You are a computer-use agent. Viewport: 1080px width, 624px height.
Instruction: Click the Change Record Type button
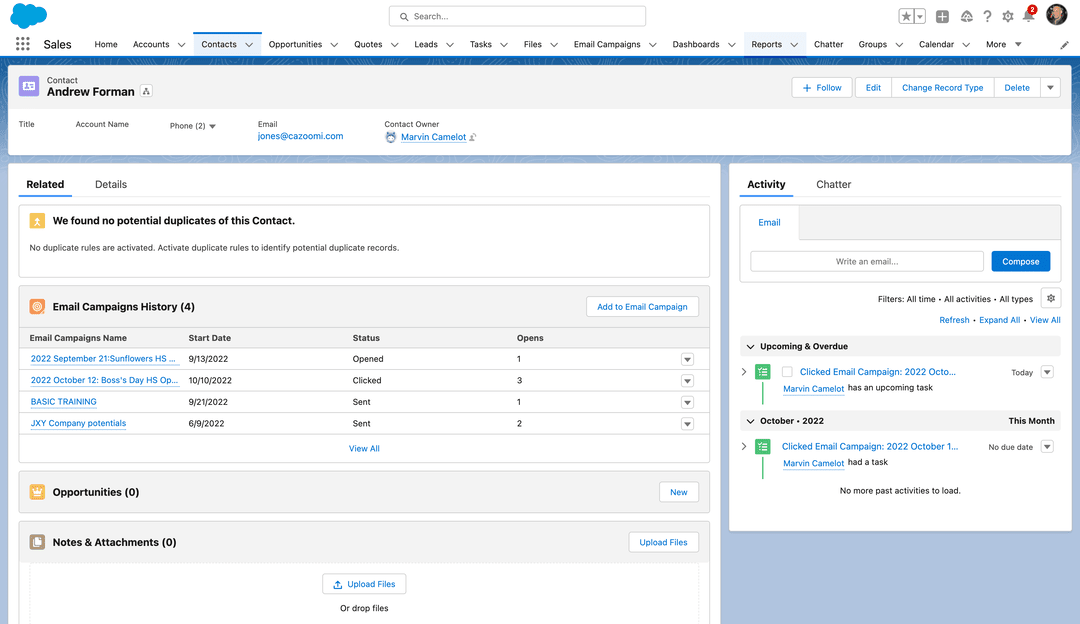942,87
